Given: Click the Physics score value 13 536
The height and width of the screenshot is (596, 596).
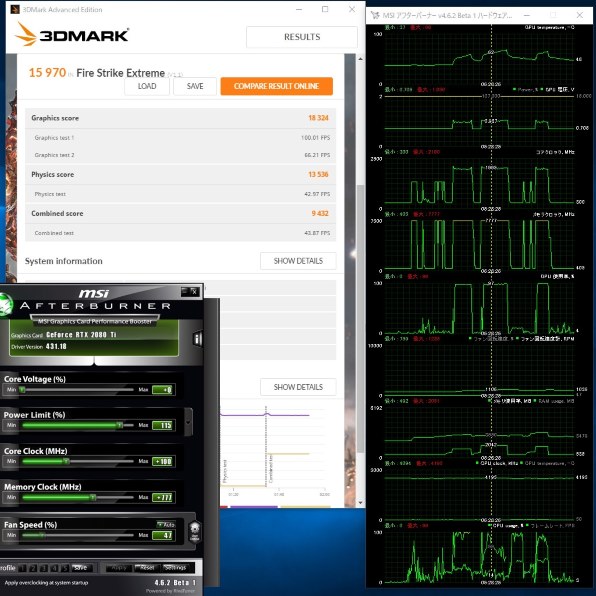Looking at the screenshot, I should tap(318, 174).
